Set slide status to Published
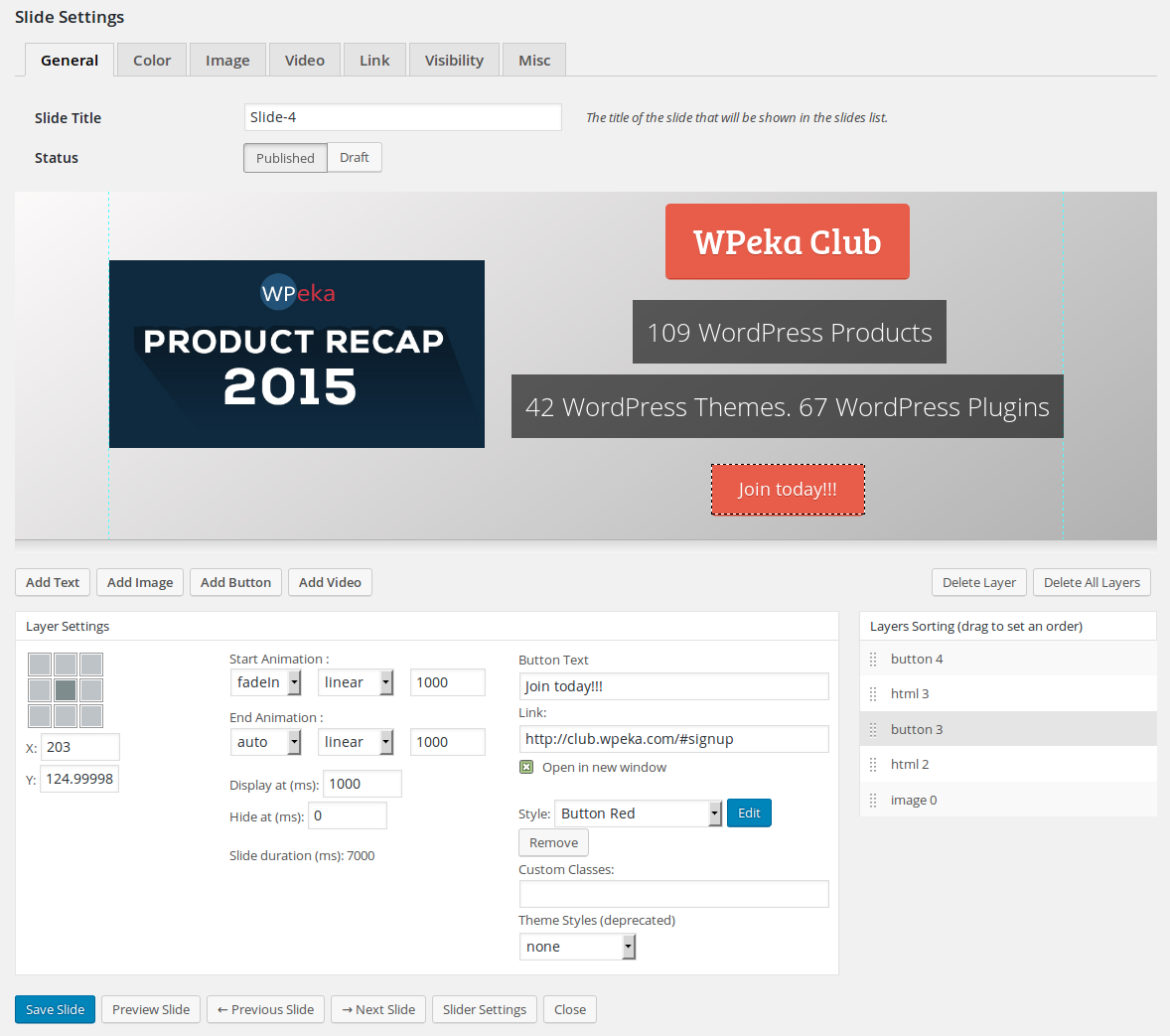The height and width of the screenshot is (1036, 1170). 285,158
